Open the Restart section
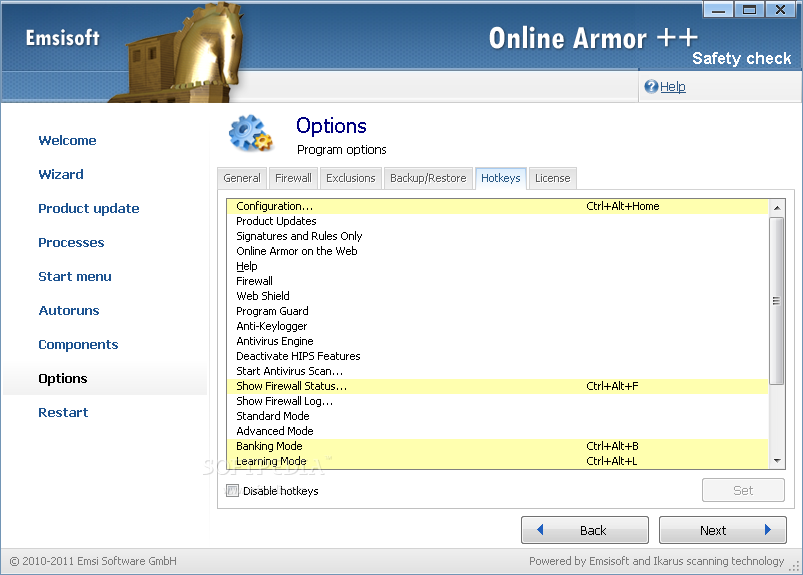Image resolution: width=803 pixels, height=575 pixels. click(x=63, y=413)
